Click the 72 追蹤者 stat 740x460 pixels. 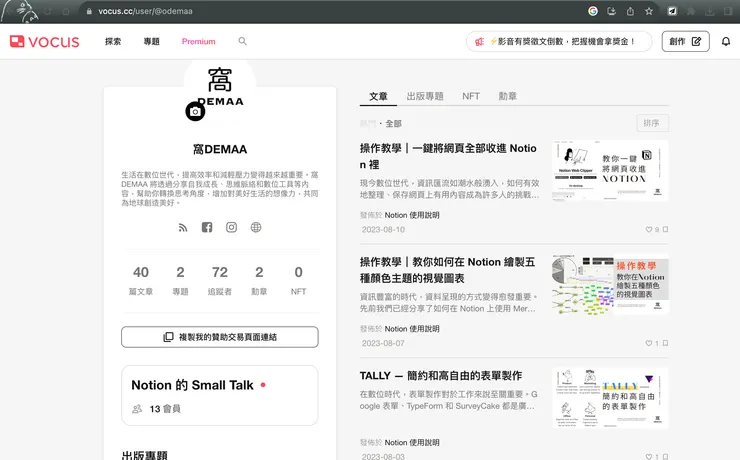(219, 280)
